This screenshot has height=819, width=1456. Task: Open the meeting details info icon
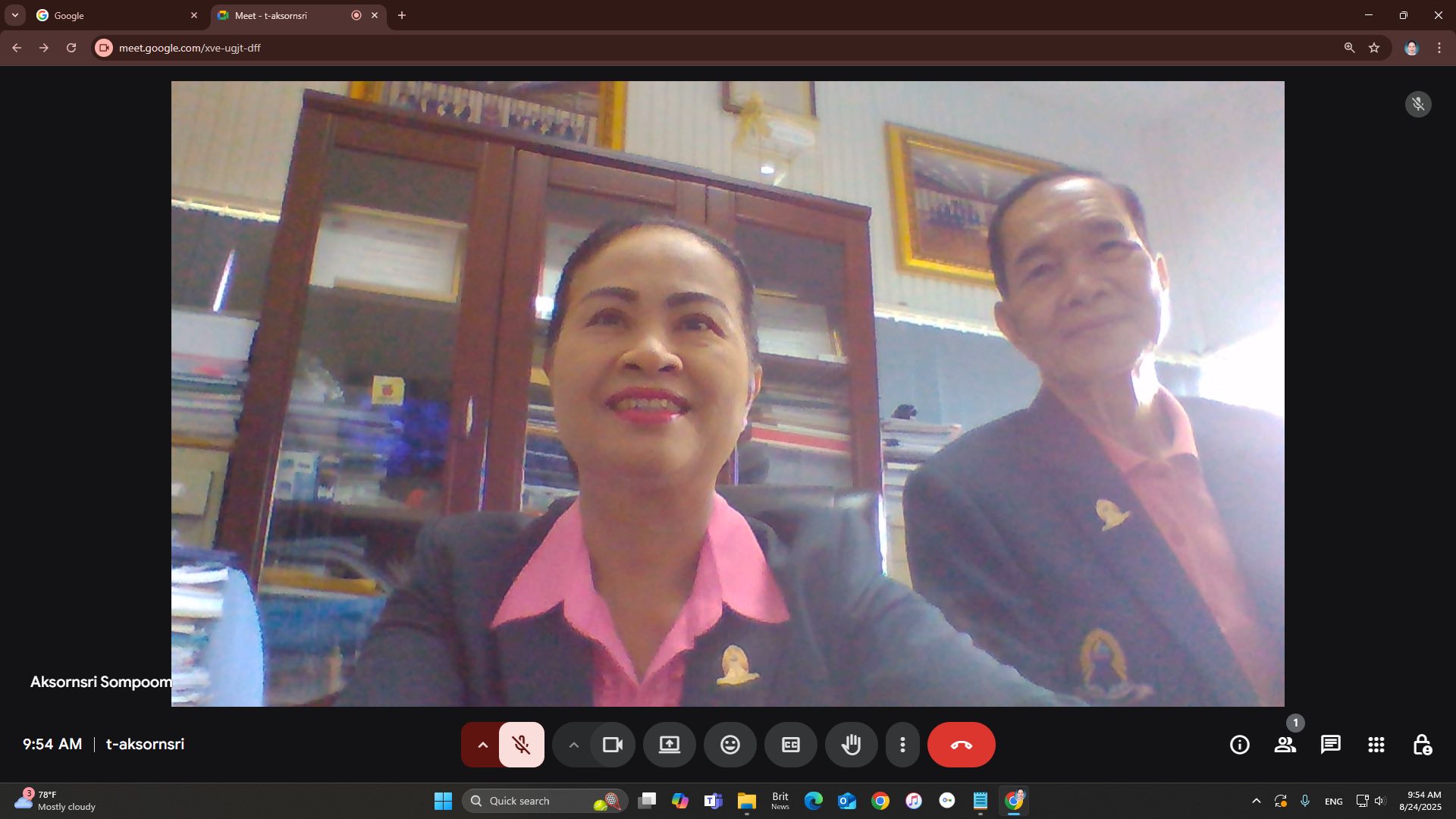point(1239,745)
